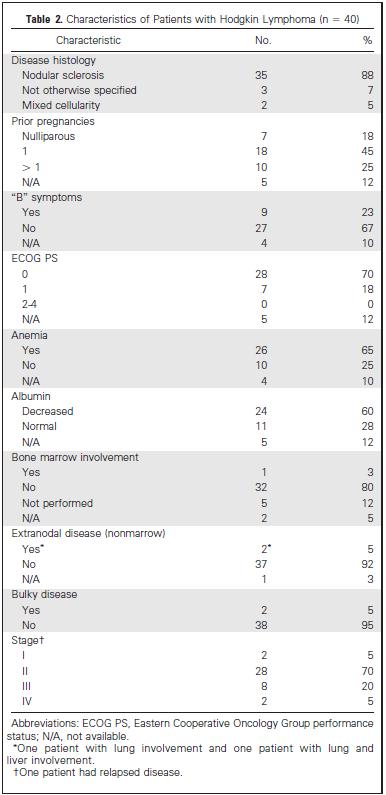
Task: Select the Characteristic column header
Action: [x=89, y=40]
